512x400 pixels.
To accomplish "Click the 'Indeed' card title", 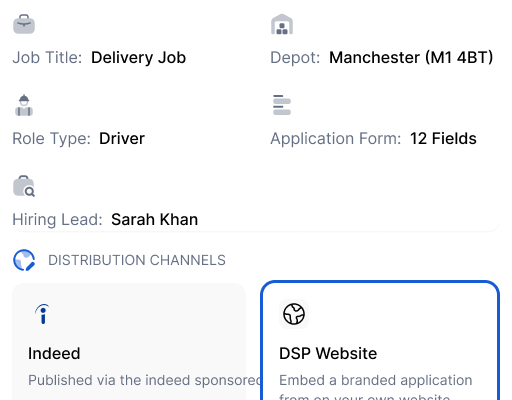I will (x=54, y=354).
